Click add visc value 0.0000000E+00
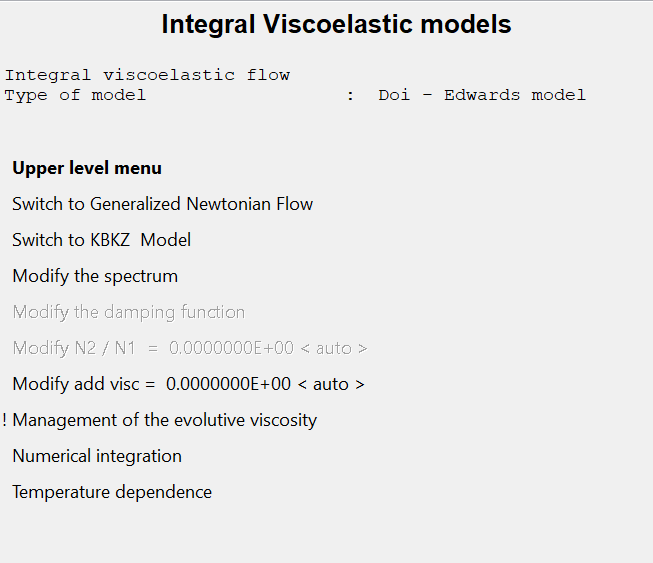 pyautogui.click(x=228, y=384)
